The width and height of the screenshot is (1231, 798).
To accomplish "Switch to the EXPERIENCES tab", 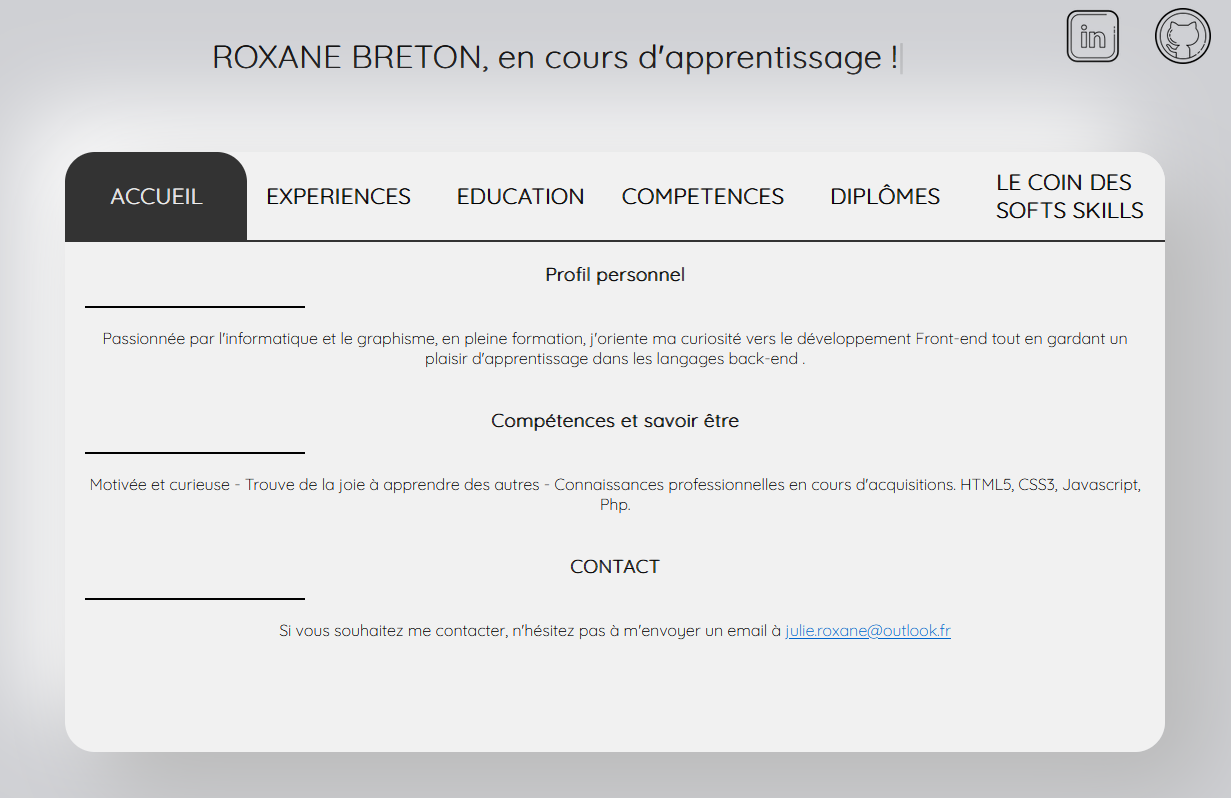I will click(338, 196).
